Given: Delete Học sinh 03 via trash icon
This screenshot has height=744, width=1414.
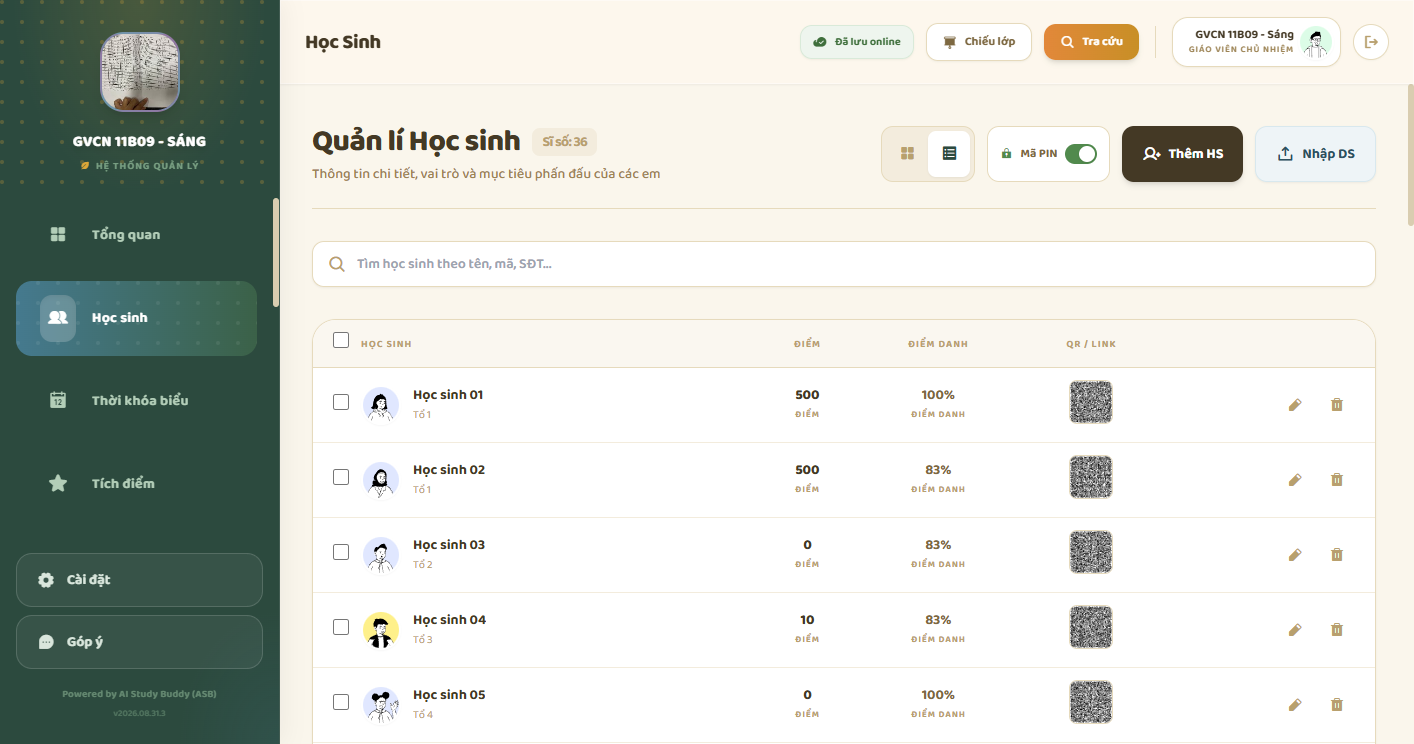Looking at the screenshot, I should click(1337, 555).
